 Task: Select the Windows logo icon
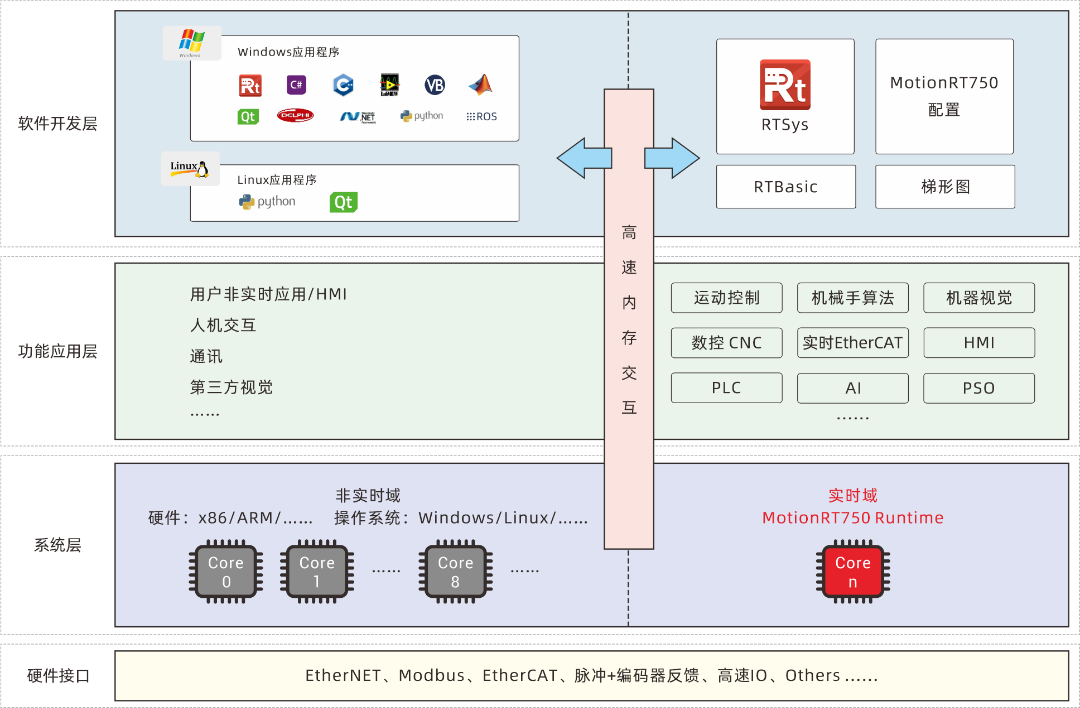click(192, 42)
